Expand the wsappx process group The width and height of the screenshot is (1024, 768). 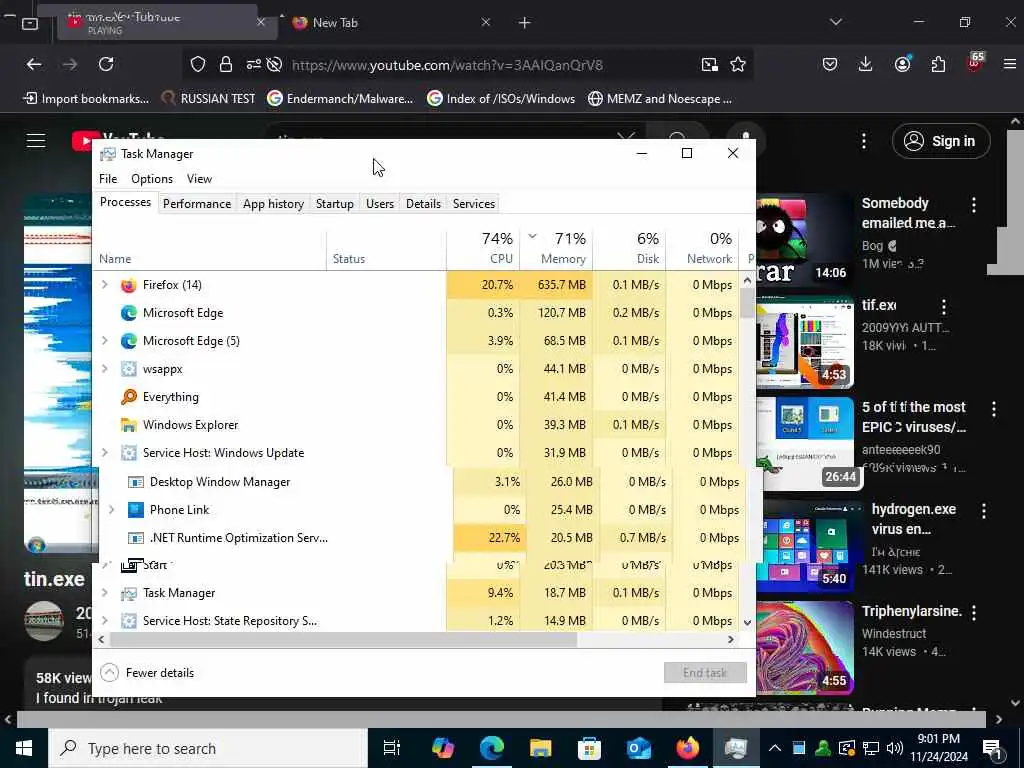click(x=104, y=368)
